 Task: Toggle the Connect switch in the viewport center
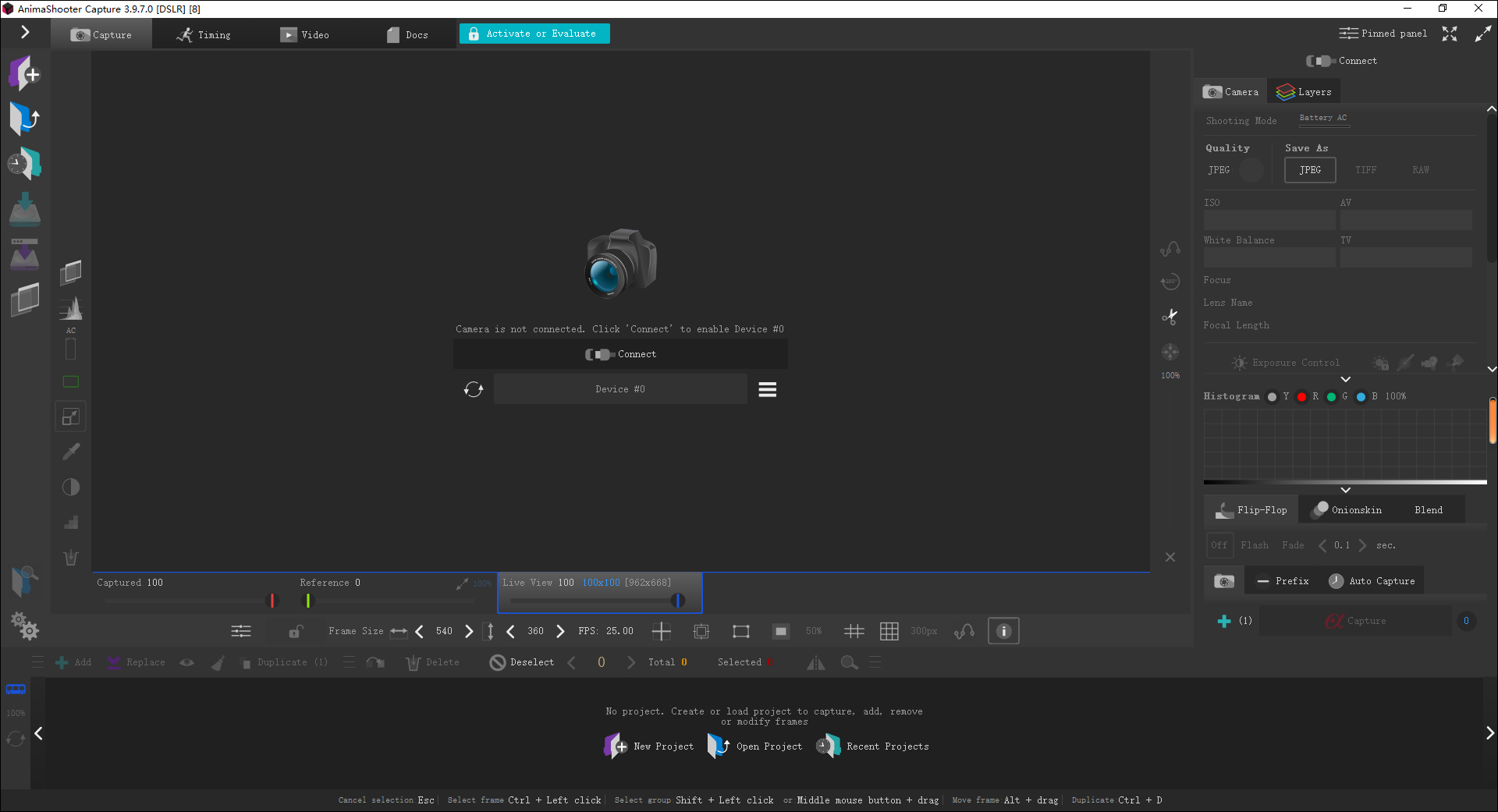620,354
